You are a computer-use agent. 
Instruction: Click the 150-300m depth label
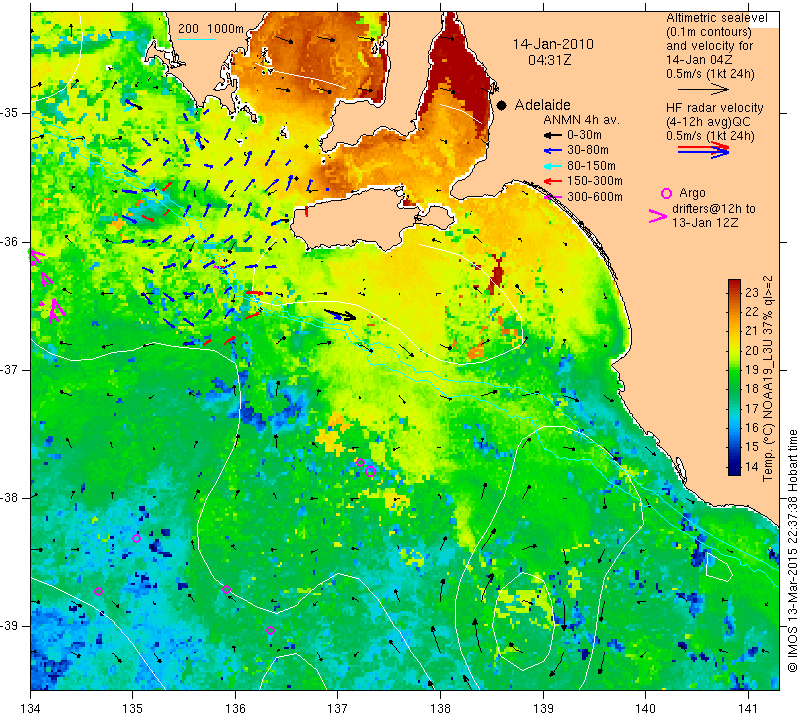(x=594, y=181)
